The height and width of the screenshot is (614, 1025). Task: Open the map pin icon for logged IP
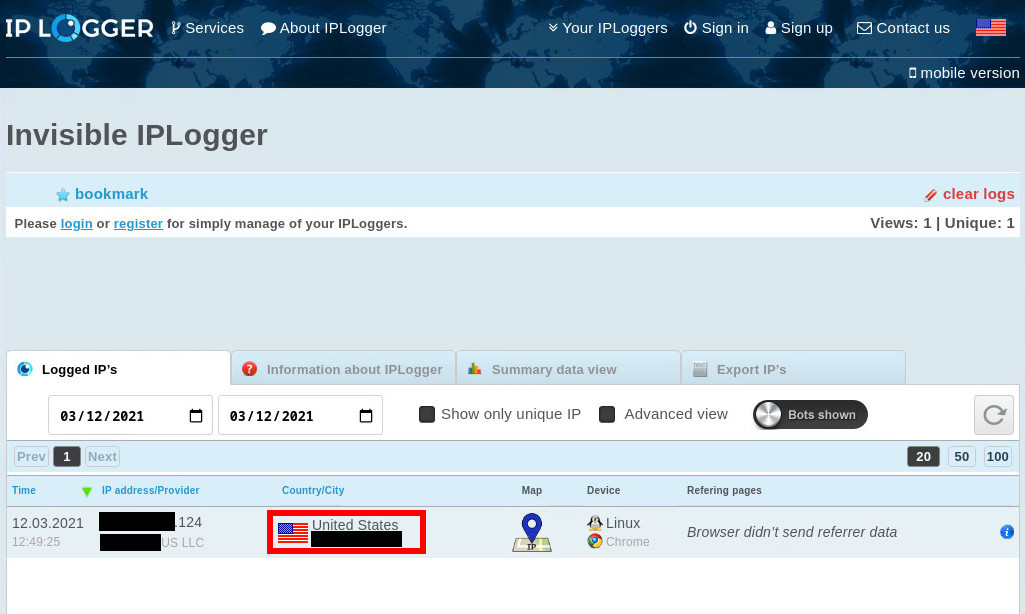point(532,532)
